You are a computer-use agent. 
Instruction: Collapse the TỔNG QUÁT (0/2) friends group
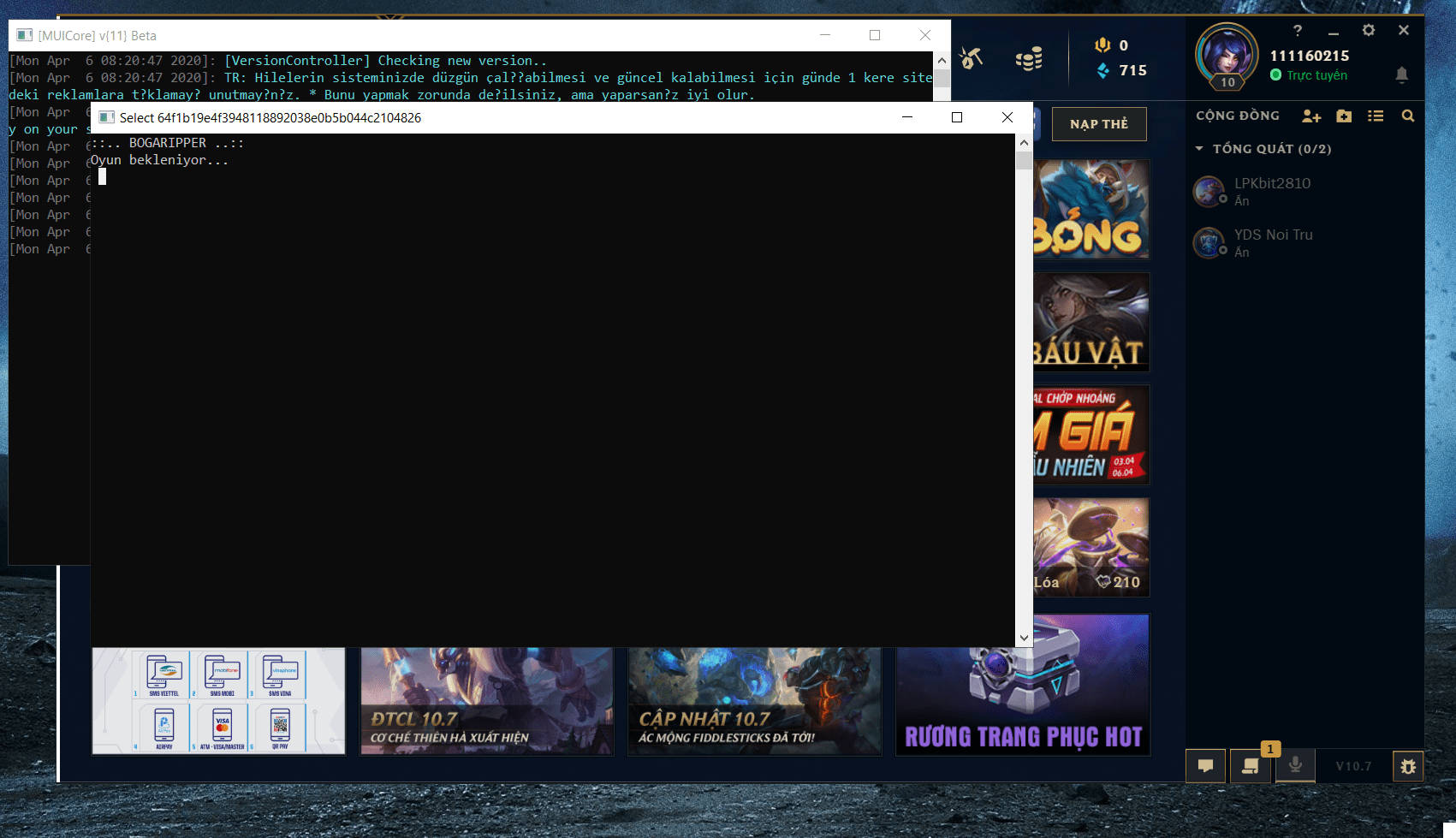pos(1199,149)
